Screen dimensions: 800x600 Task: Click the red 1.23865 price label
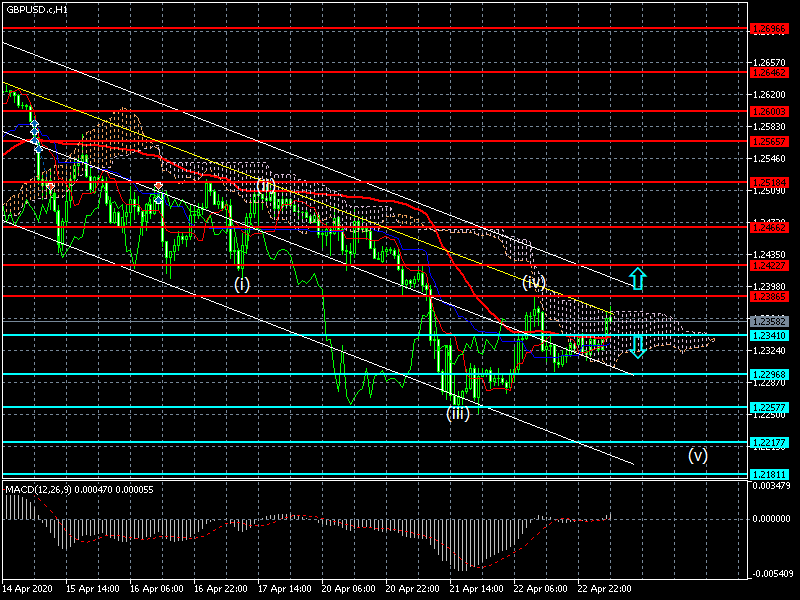[769, 296]
